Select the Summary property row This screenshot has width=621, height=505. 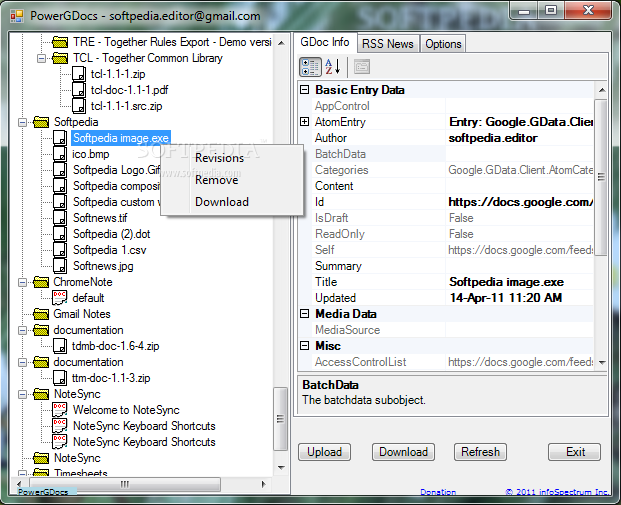pos(452,266)
